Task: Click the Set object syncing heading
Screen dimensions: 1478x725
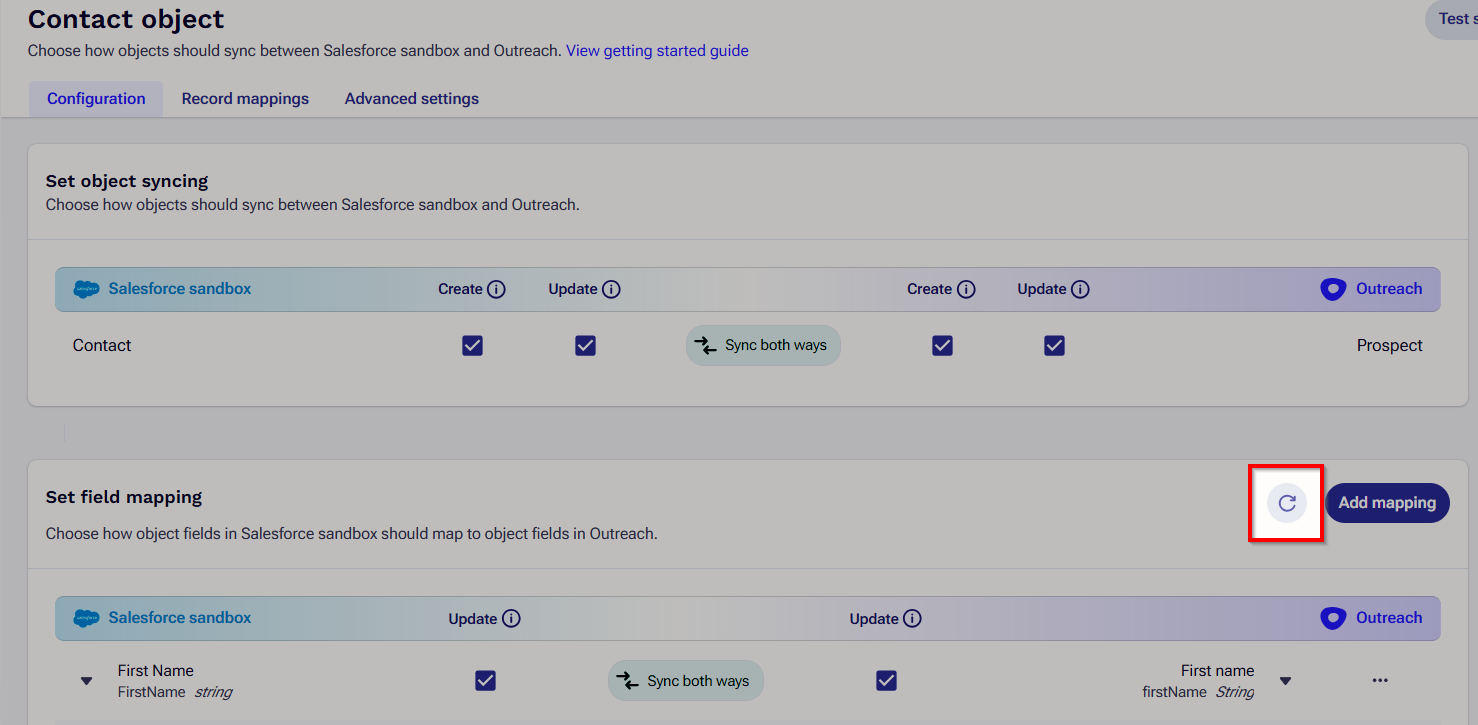Action: [x=127, y=181]
